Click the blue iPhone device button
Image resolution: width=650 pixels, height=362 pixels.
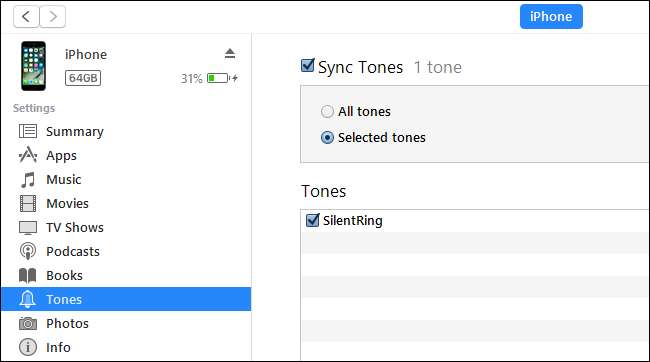[551, 17]
